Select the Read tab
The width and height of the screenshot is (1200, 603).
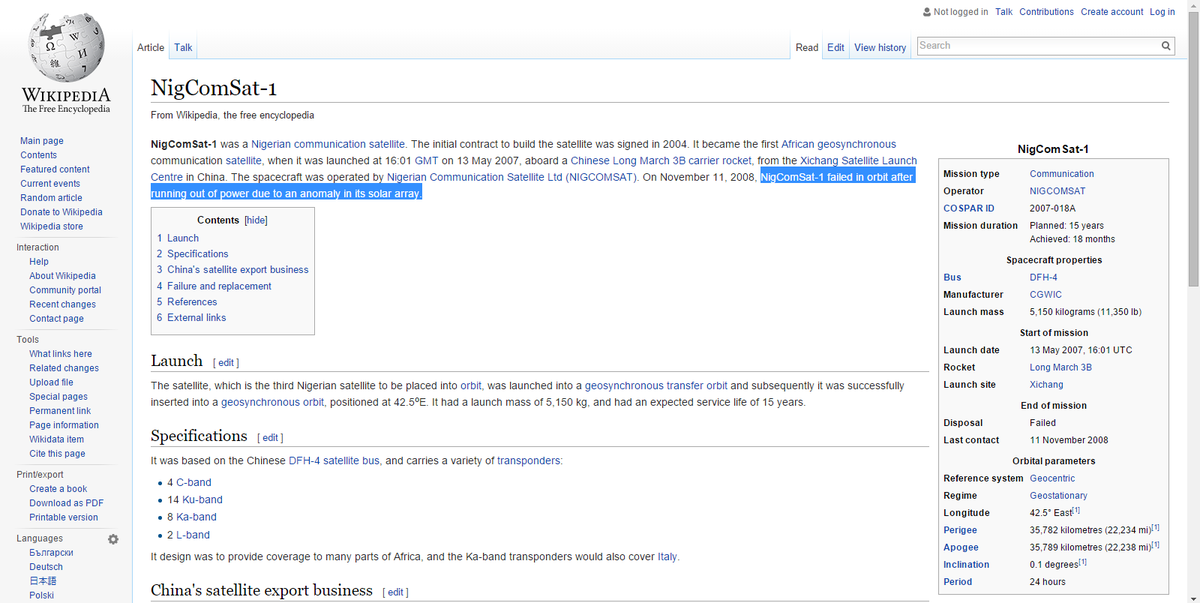tap(807, 47)
